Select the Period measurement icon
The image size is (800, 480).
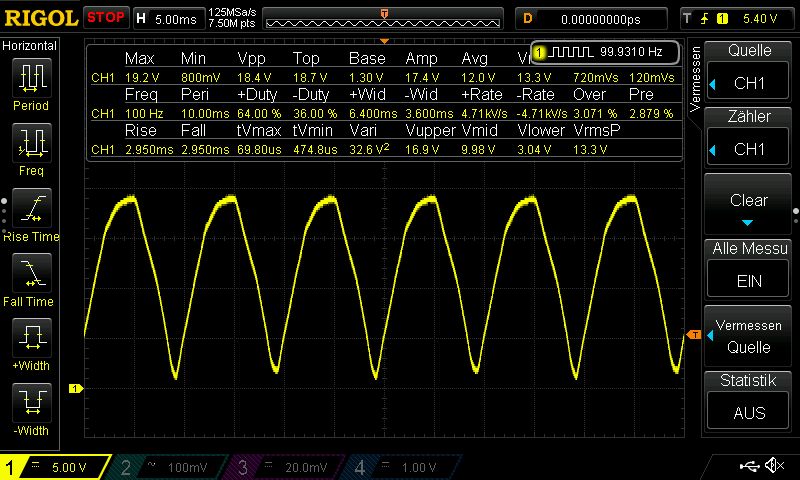[x=30, y=83]
